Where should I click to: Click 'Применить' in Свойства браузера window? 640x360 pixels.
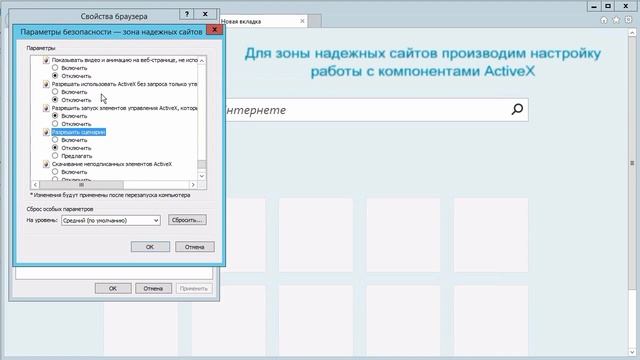(x=194, y=289)
